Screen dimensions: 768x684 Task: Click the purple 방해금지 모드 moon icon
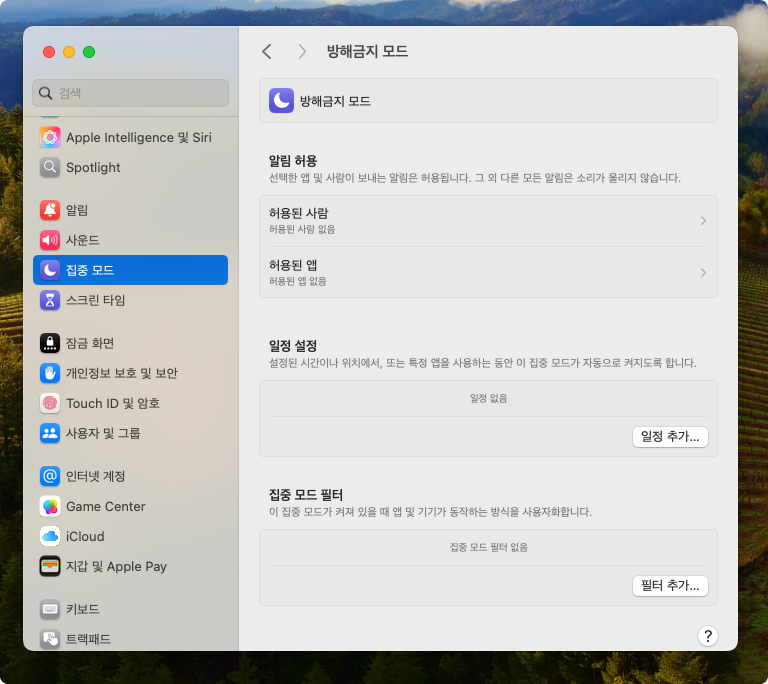tap(281, 100)
